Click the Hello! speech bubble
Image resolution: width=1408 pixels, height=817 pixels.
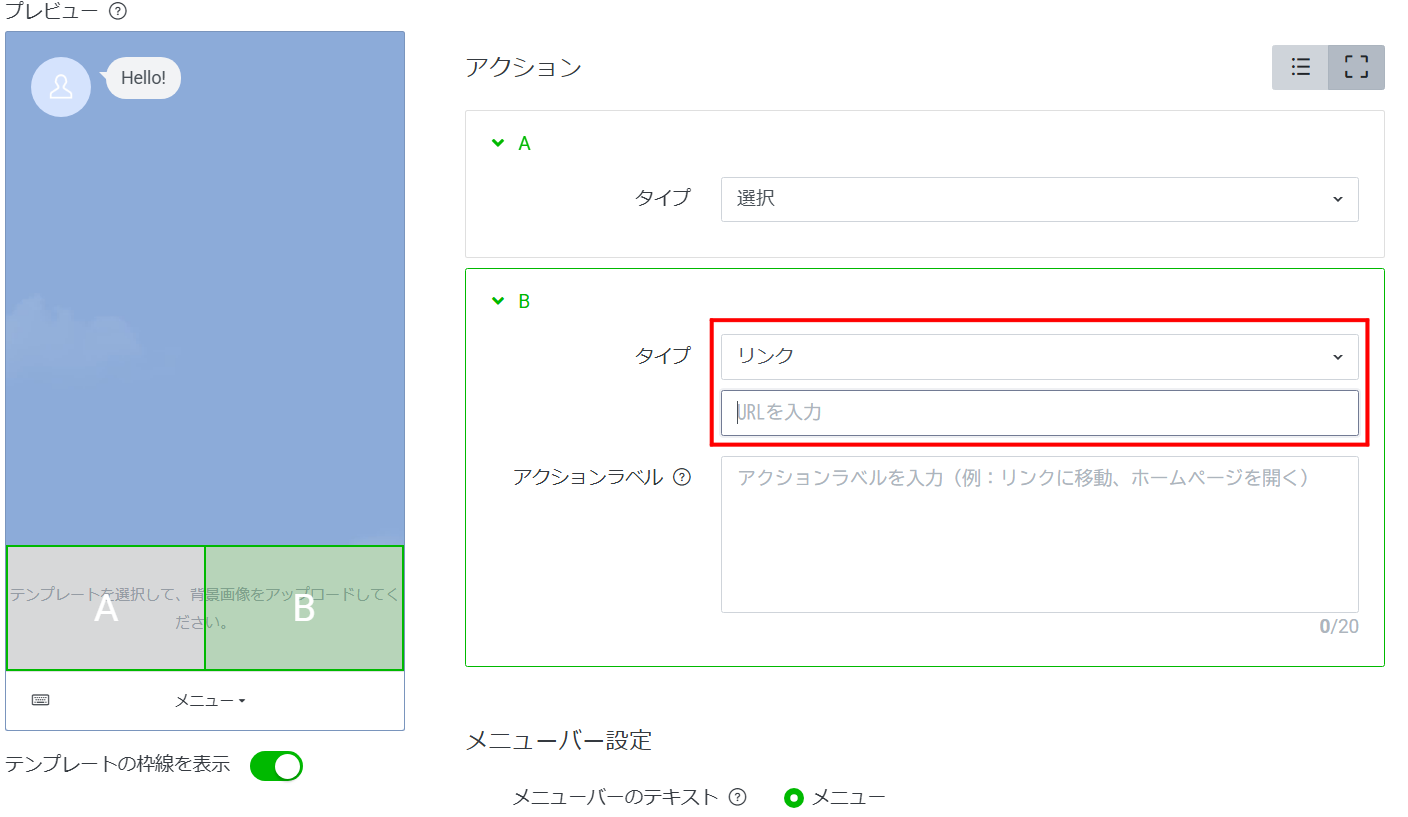pyautogui.click(x=143, y=78)
